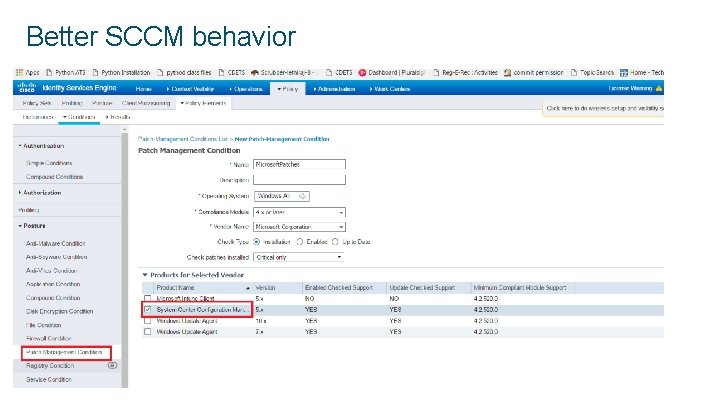Open the Dashboard Pluralsight bookmark

pyautogui.click(x=392, y=73)
